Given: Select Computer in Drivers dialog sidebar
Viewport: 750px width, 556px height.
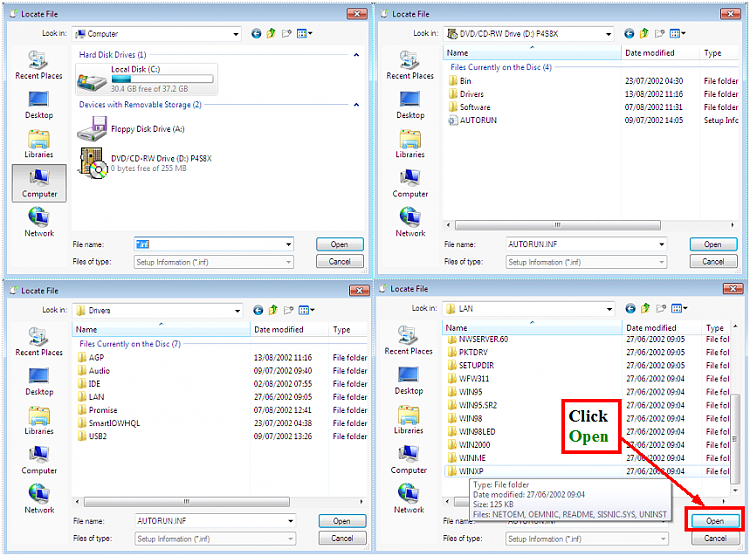Looking at the screenshot, I should click(39, 460).
